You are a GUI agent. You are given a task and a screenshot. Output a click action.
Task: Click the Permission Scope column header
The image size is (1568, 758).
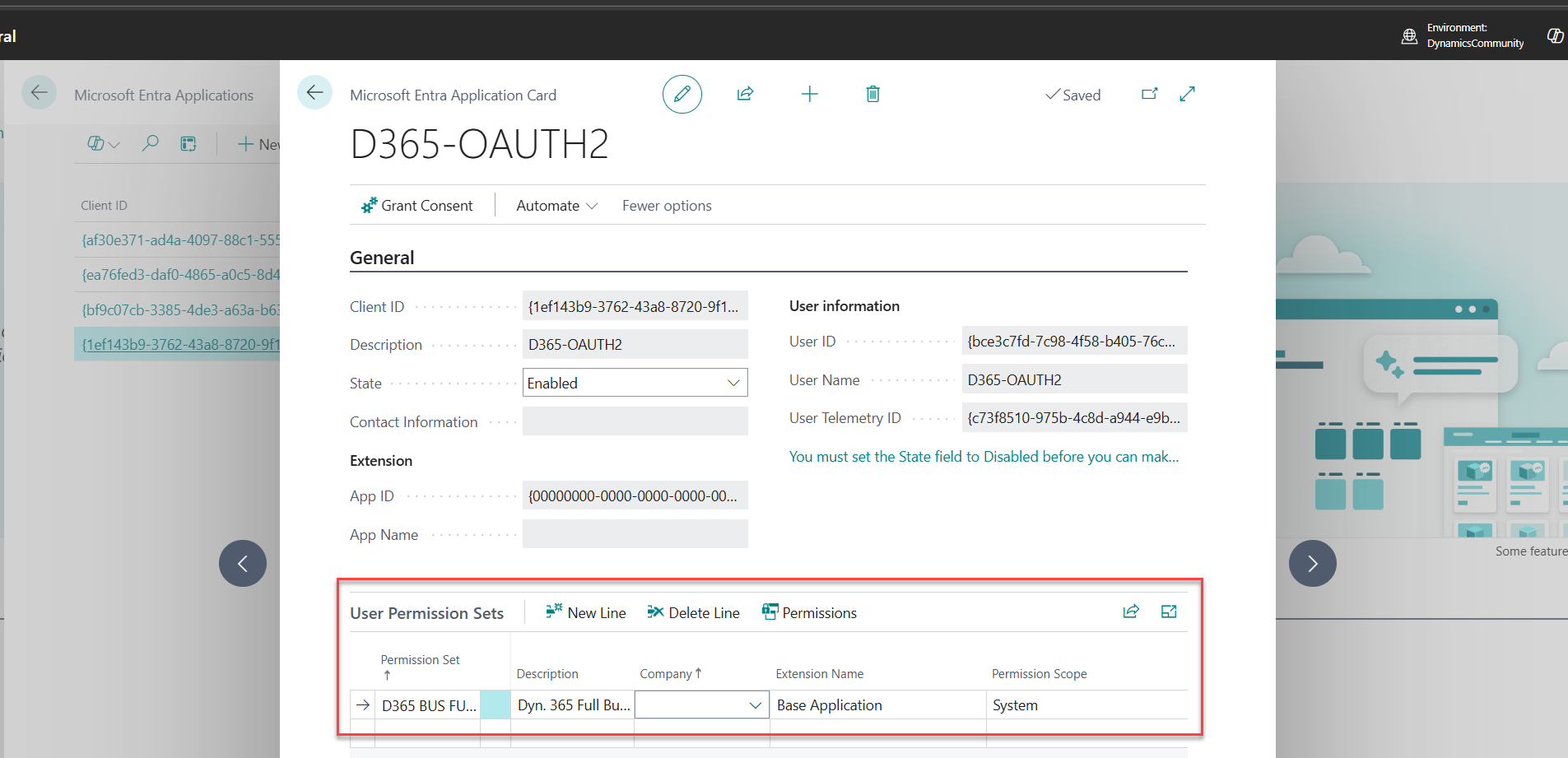click(1039, 673)
